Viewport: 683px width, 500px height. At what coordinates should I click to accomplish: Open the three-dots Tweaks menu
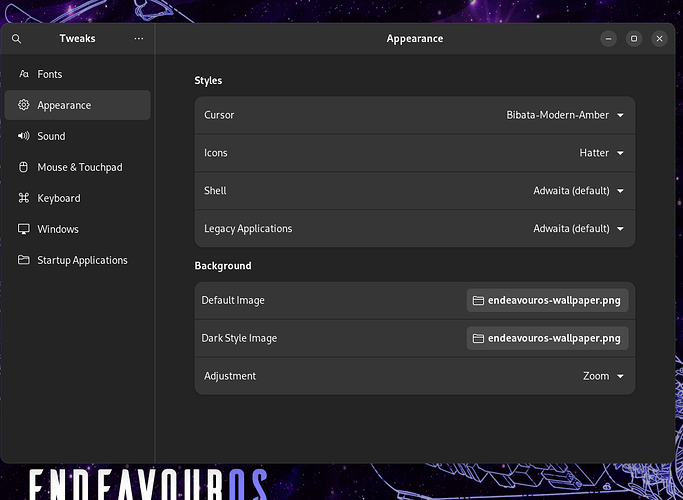[x=139, y=39]
